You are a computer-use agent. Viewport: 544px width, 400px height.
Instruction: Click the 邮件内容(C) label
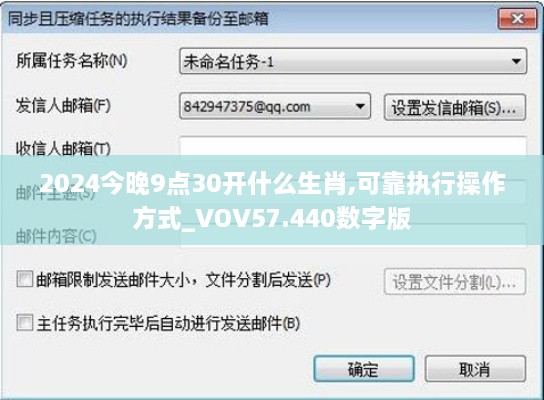56,236
